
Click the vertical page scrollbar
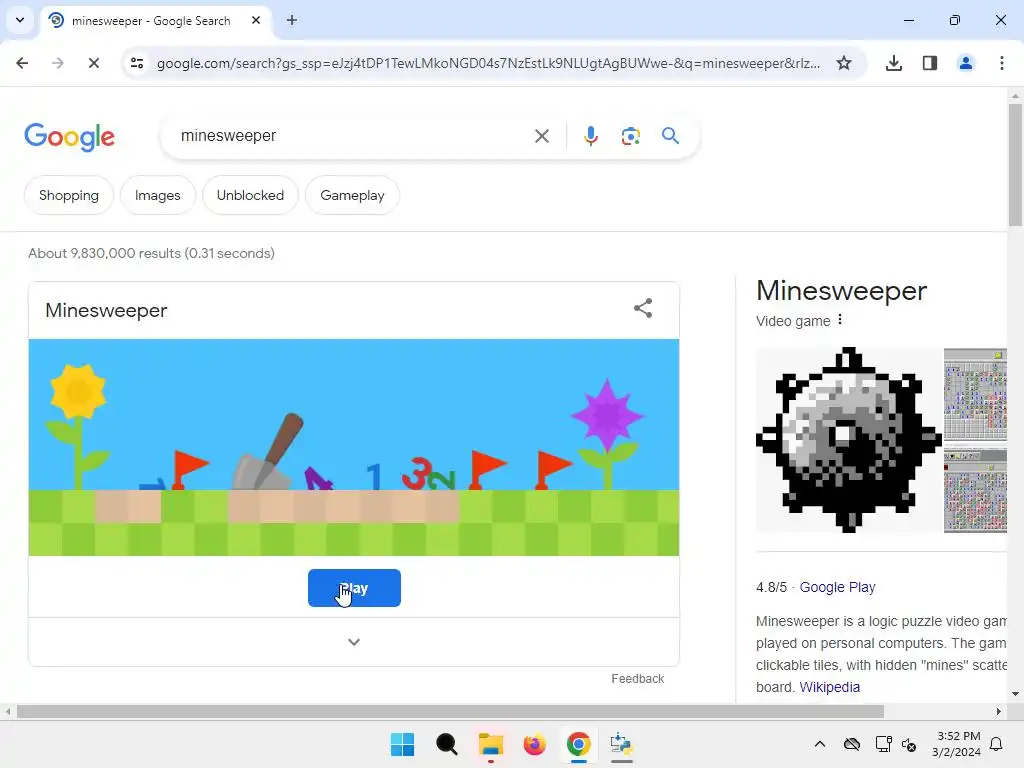pyautogui.click(x=1016, y=165)
